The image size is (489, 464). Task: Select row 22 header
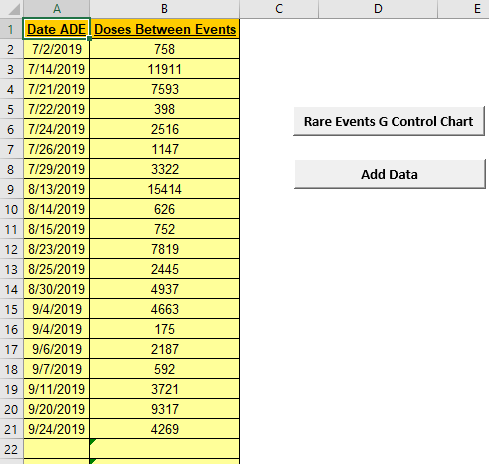(11, 449)
